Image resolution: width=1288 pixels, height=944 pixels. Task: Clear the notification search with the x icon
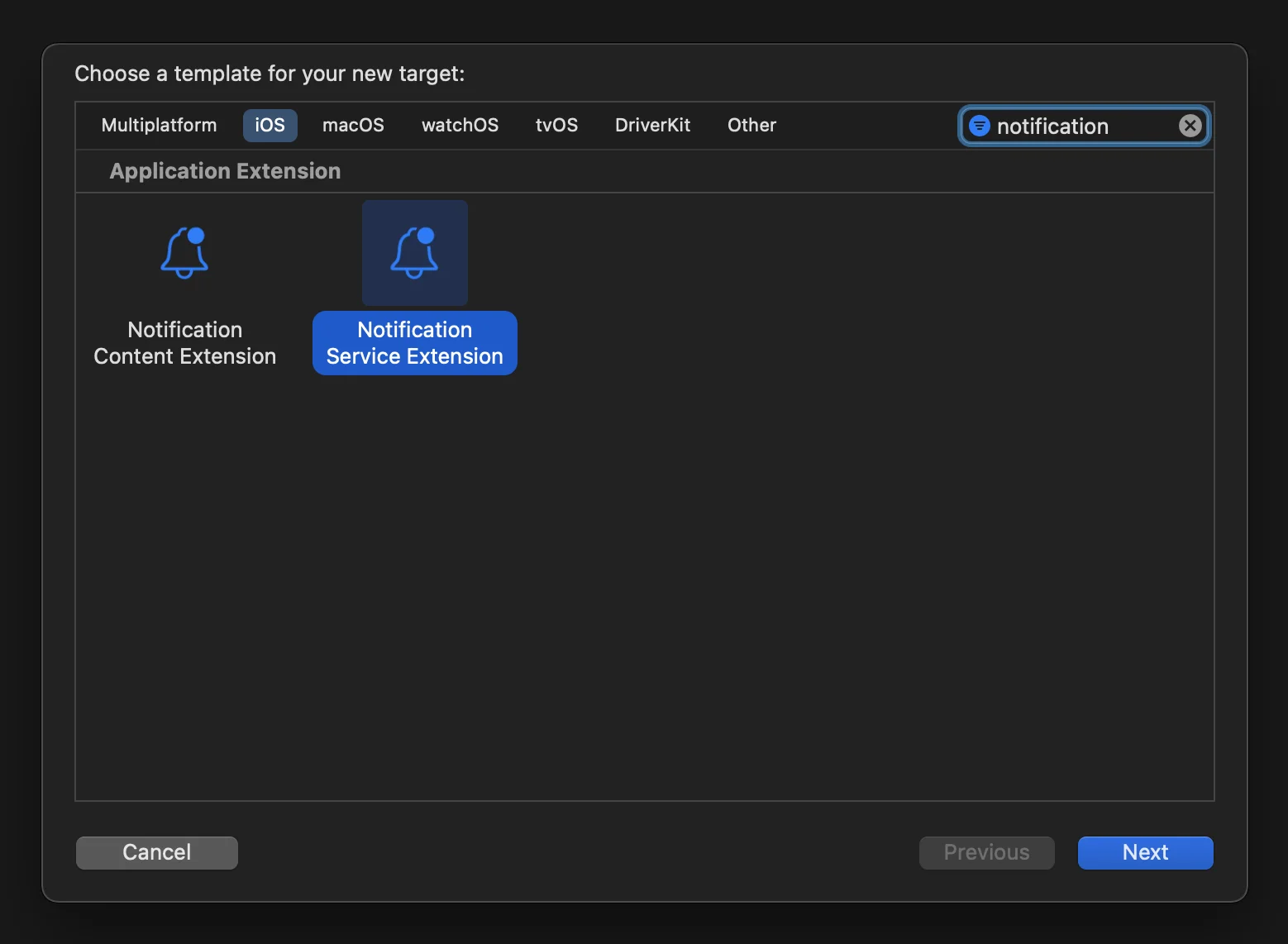tap(1190, 126)
